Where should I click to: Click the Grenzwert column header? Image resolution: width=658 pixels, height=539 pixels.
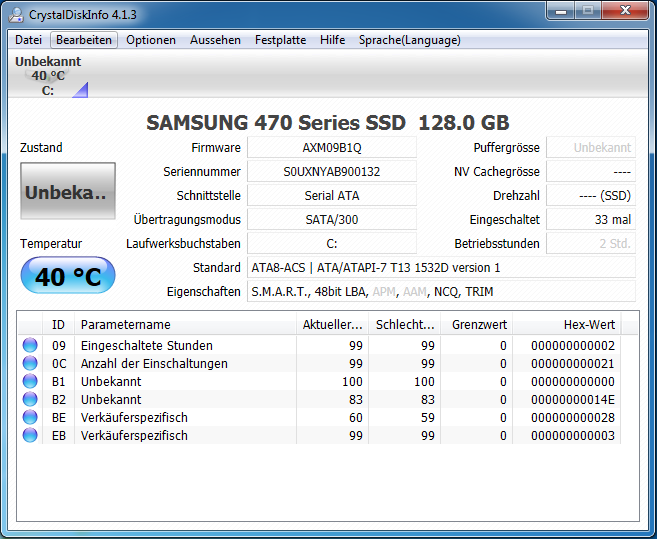point(477,324)
